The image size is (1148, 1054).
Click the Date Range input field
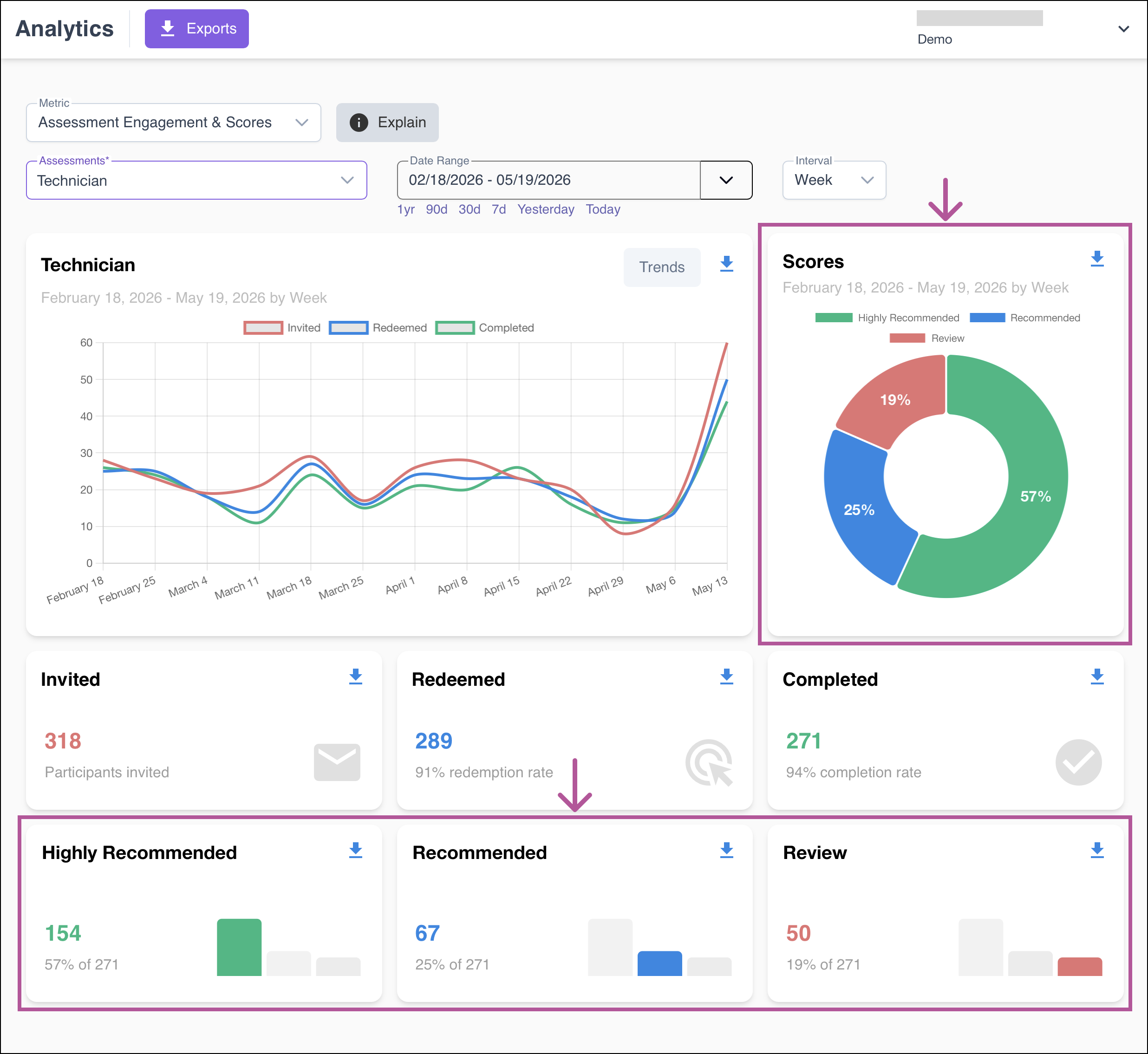pyautogui.click(x=548, y=180)
